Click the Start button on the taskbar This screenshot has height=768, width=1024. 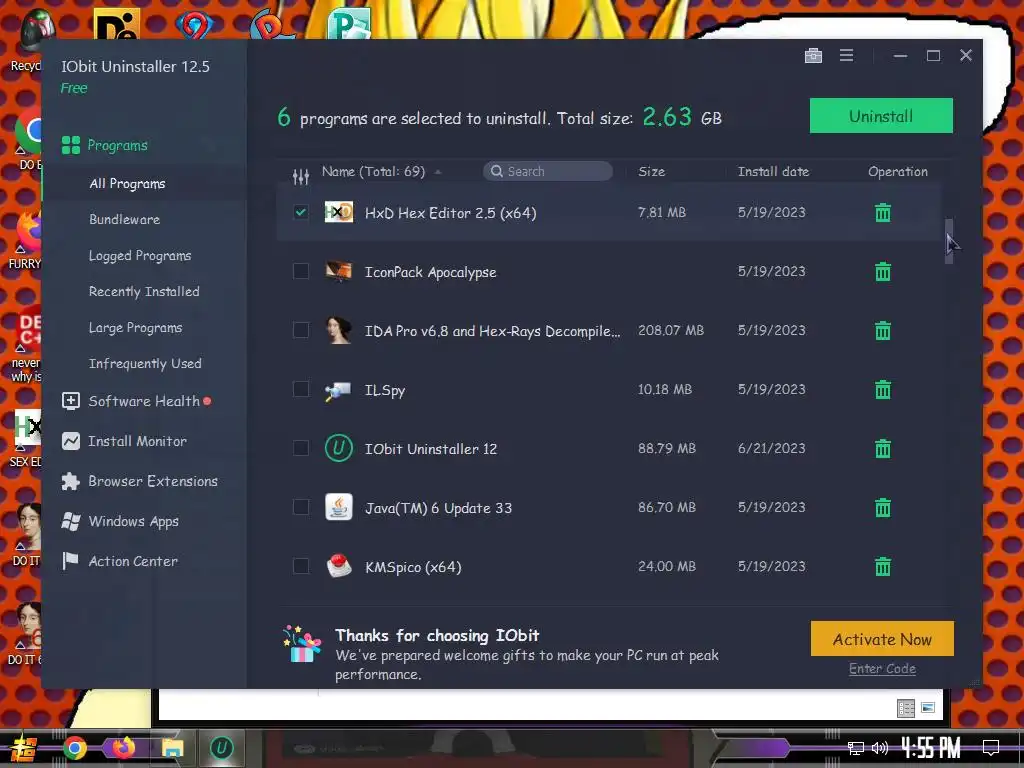click(23, 749)
